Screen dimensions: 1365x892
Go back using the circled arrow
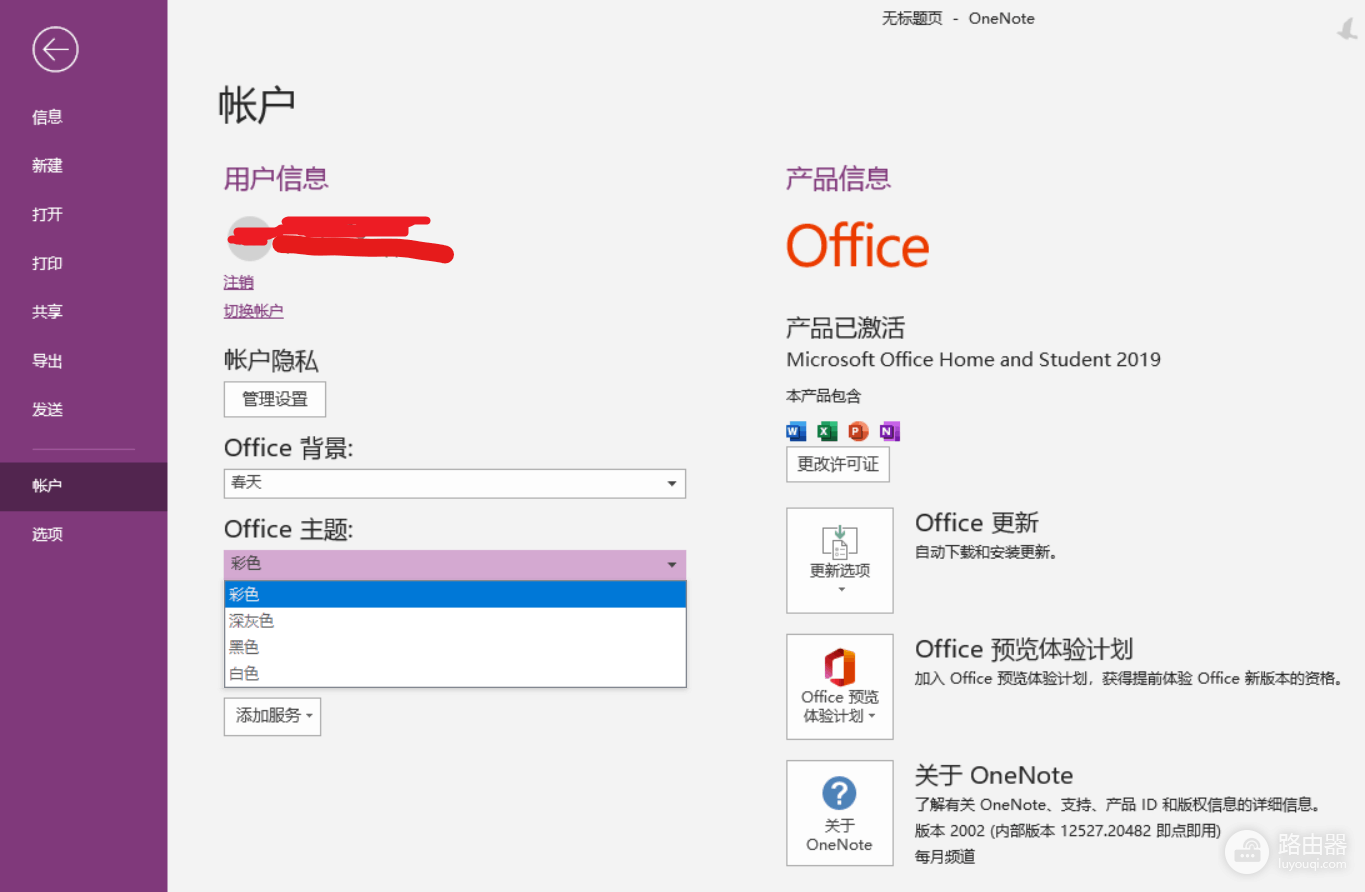point(55,49)
